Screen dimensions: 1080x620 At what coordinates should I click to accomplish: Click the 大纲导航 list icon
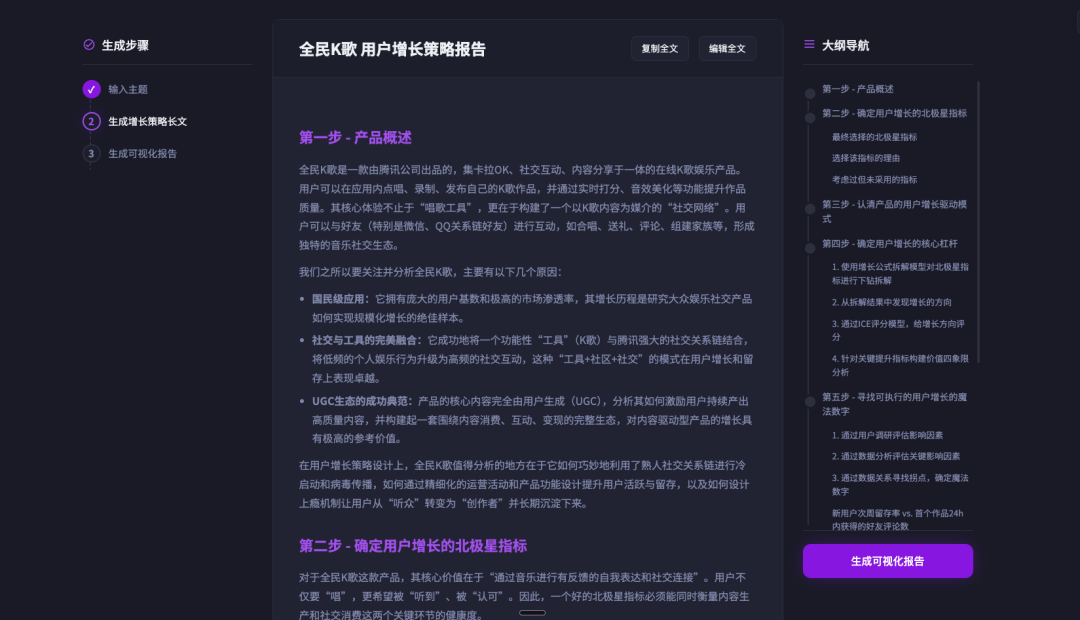click(809, 45)
